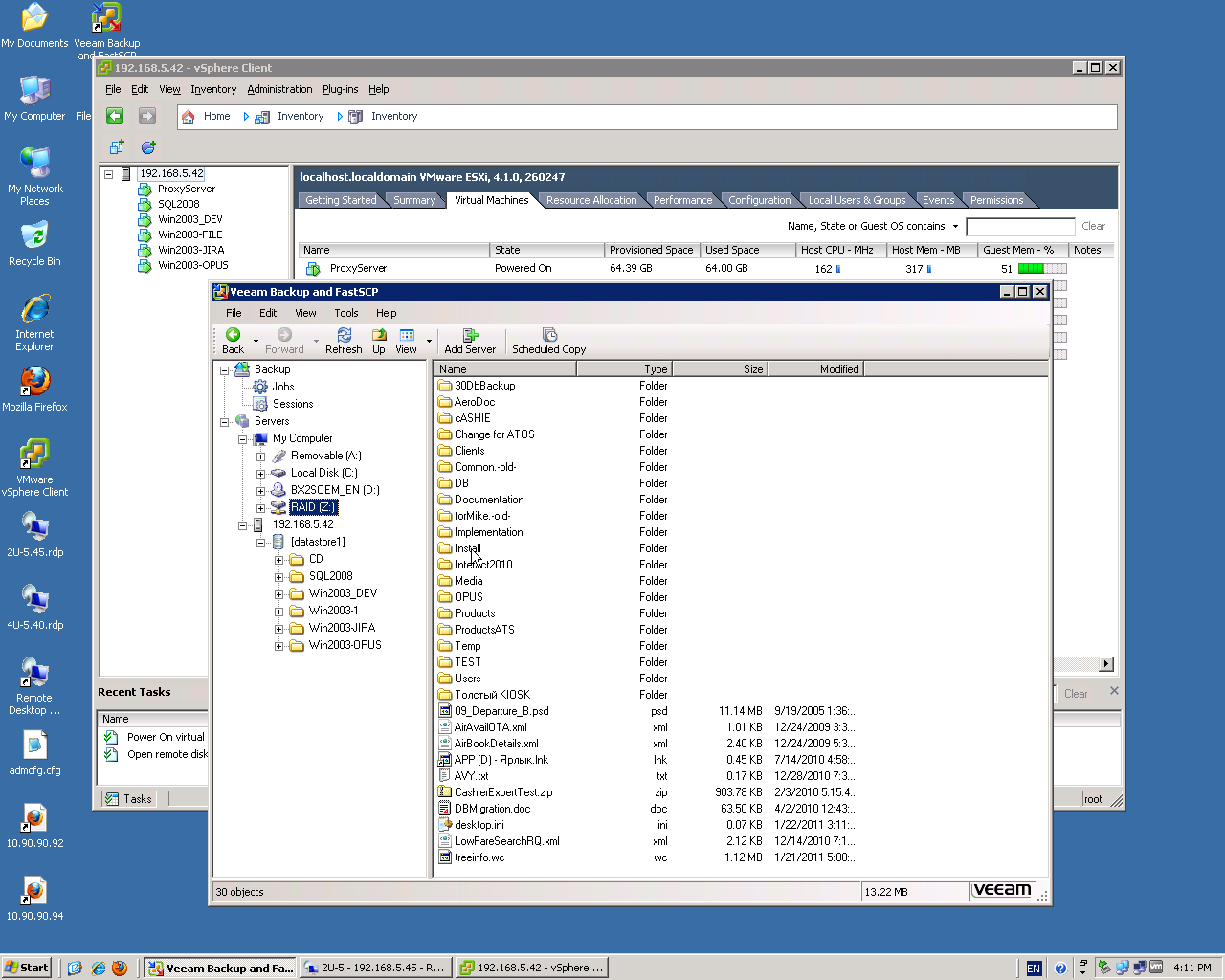Expand Local Disk (C:) tree node

pyautogui.click(x=260, y=474)
